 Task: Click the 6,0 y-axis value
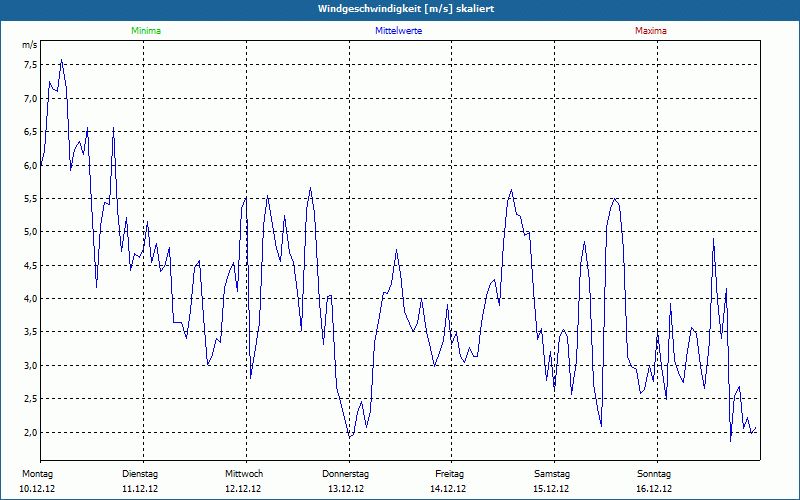(x=30, y=165)
